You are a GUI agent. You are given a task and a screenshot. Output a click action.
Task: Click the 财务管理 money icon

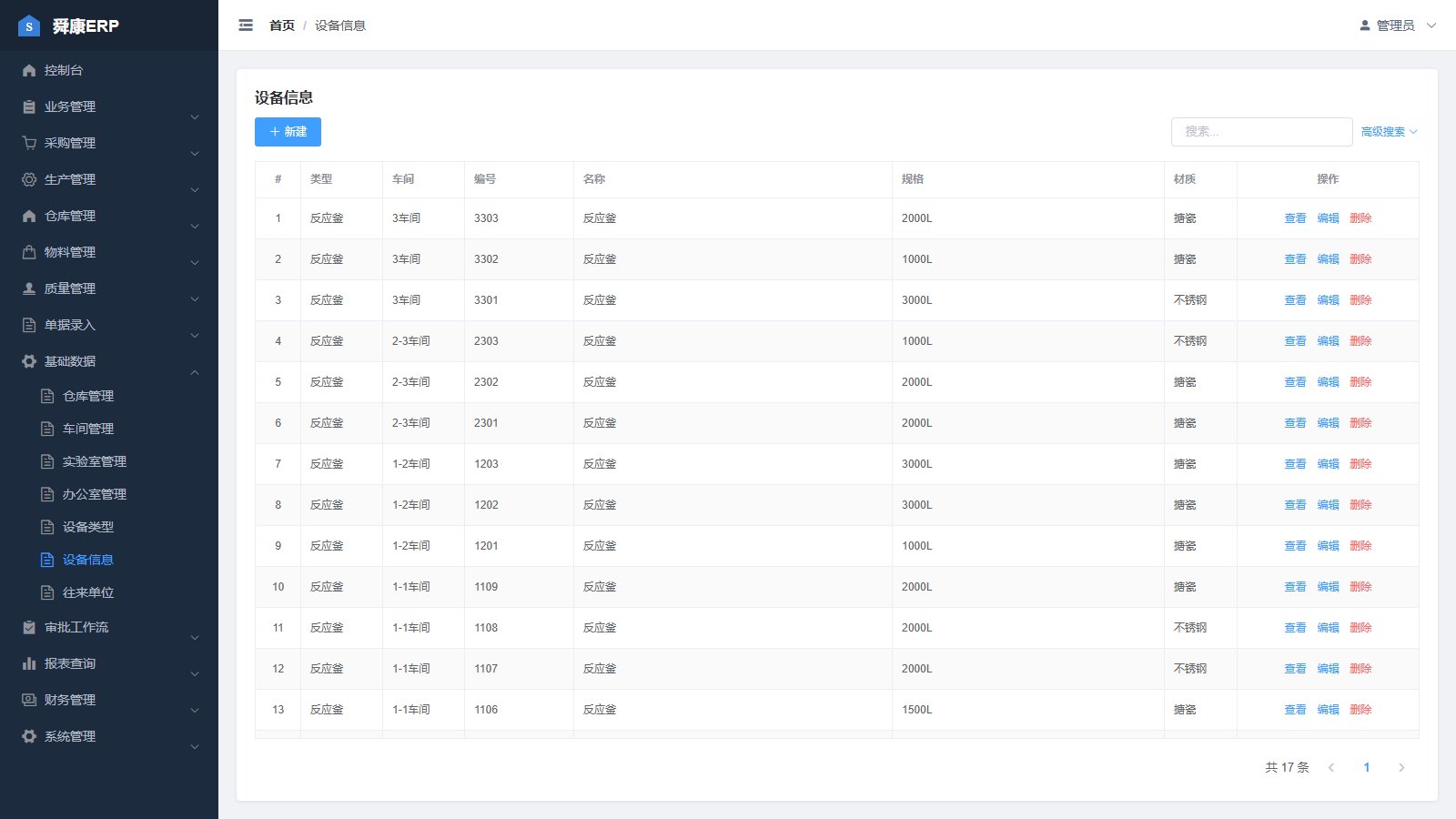(29, 700)
